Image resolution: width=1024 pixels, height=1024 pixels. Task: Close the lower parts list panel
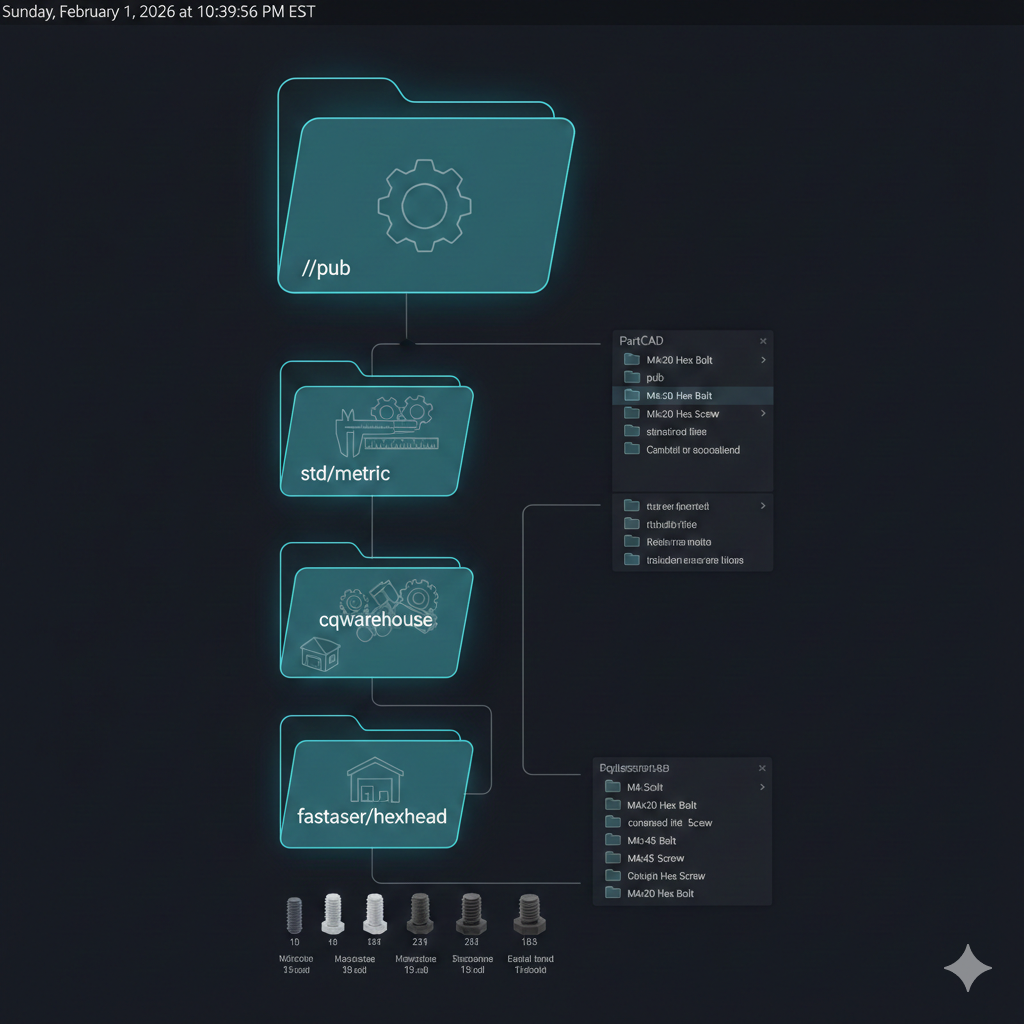click(762, 768)
